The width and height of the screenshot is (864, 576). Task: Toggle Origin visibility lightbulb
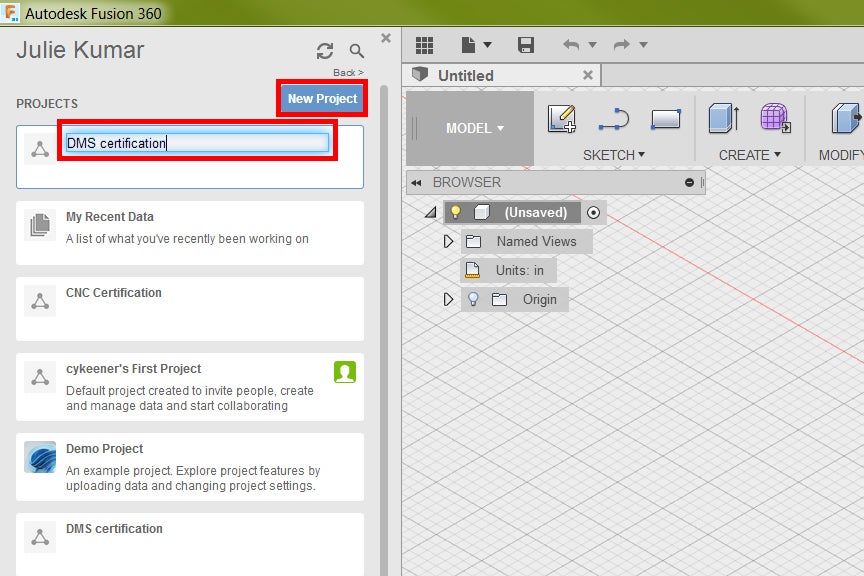pyautogui.click(x=473, y=299)
